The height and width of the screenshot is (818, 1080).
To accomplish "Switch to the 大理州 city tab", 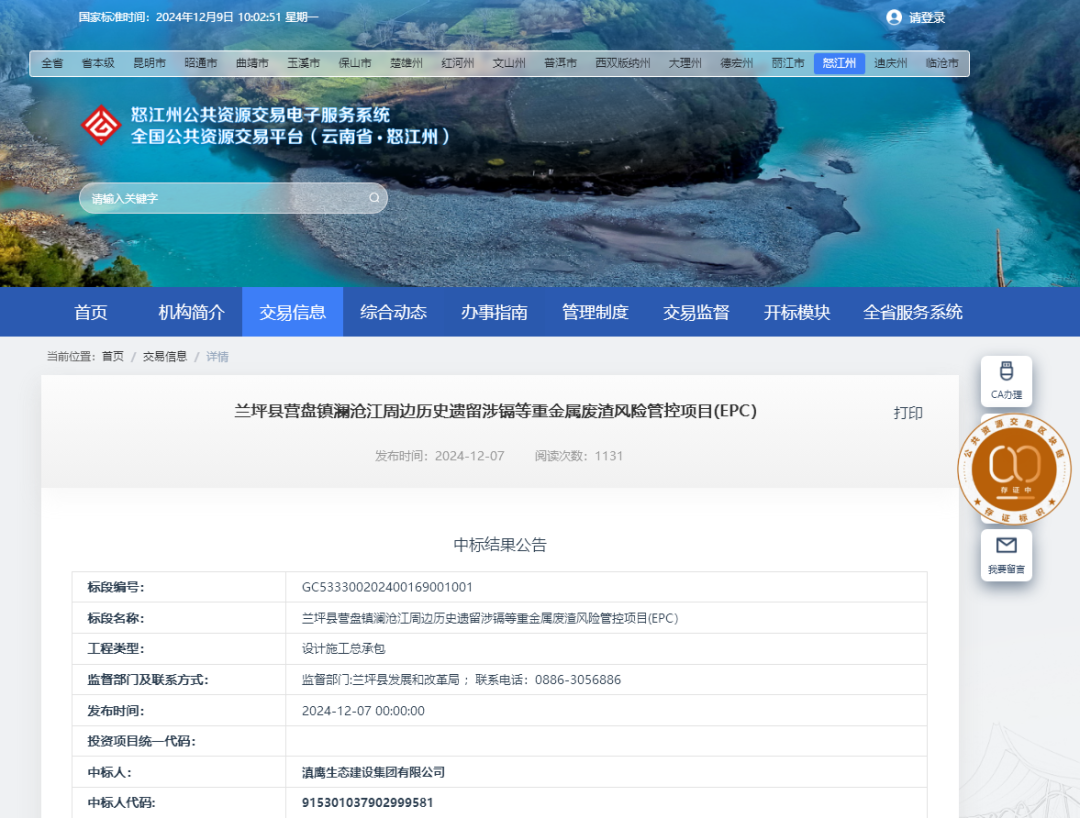I will [x=684, y=62].
